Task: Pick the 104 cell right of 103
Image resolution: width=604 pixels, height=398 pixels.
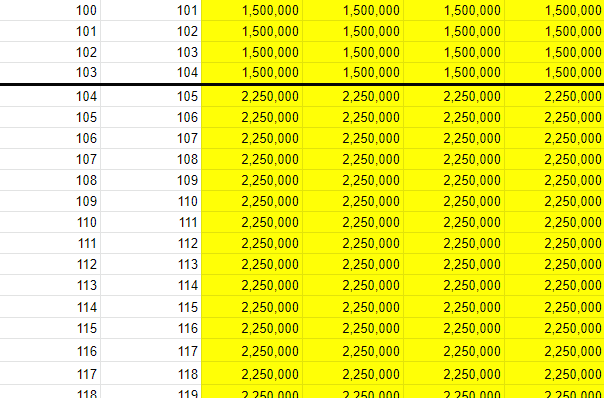Action: pos(151,72)
